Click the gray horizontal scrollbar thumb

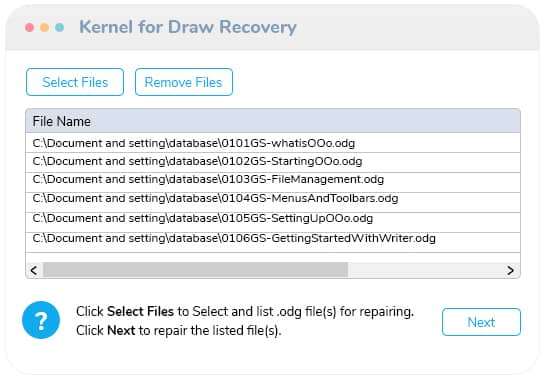coord(195,270)
